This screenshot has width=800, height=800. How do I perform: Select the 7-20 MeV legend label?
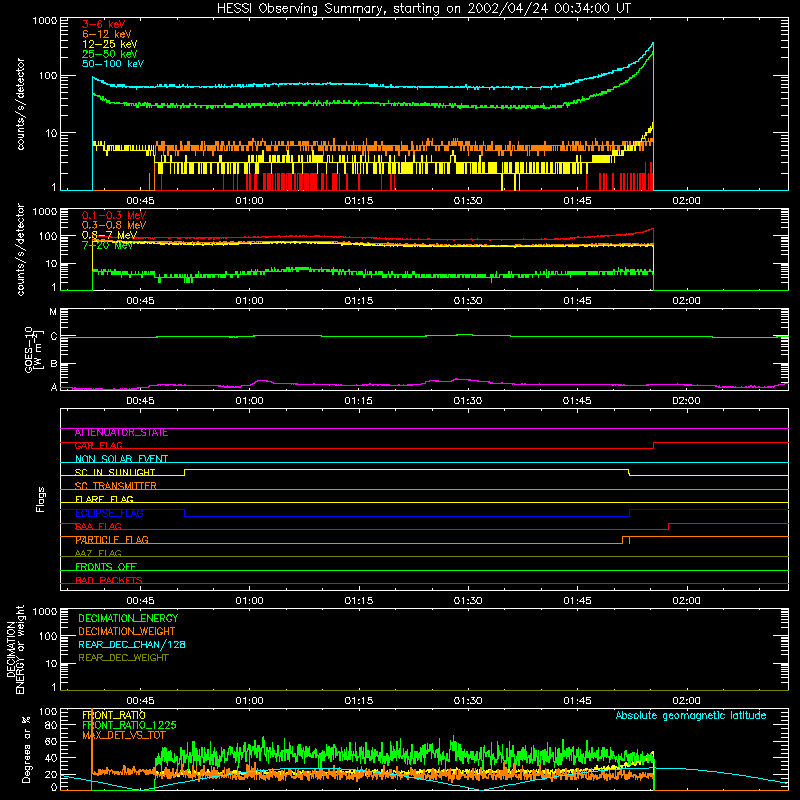click(107, 245)
